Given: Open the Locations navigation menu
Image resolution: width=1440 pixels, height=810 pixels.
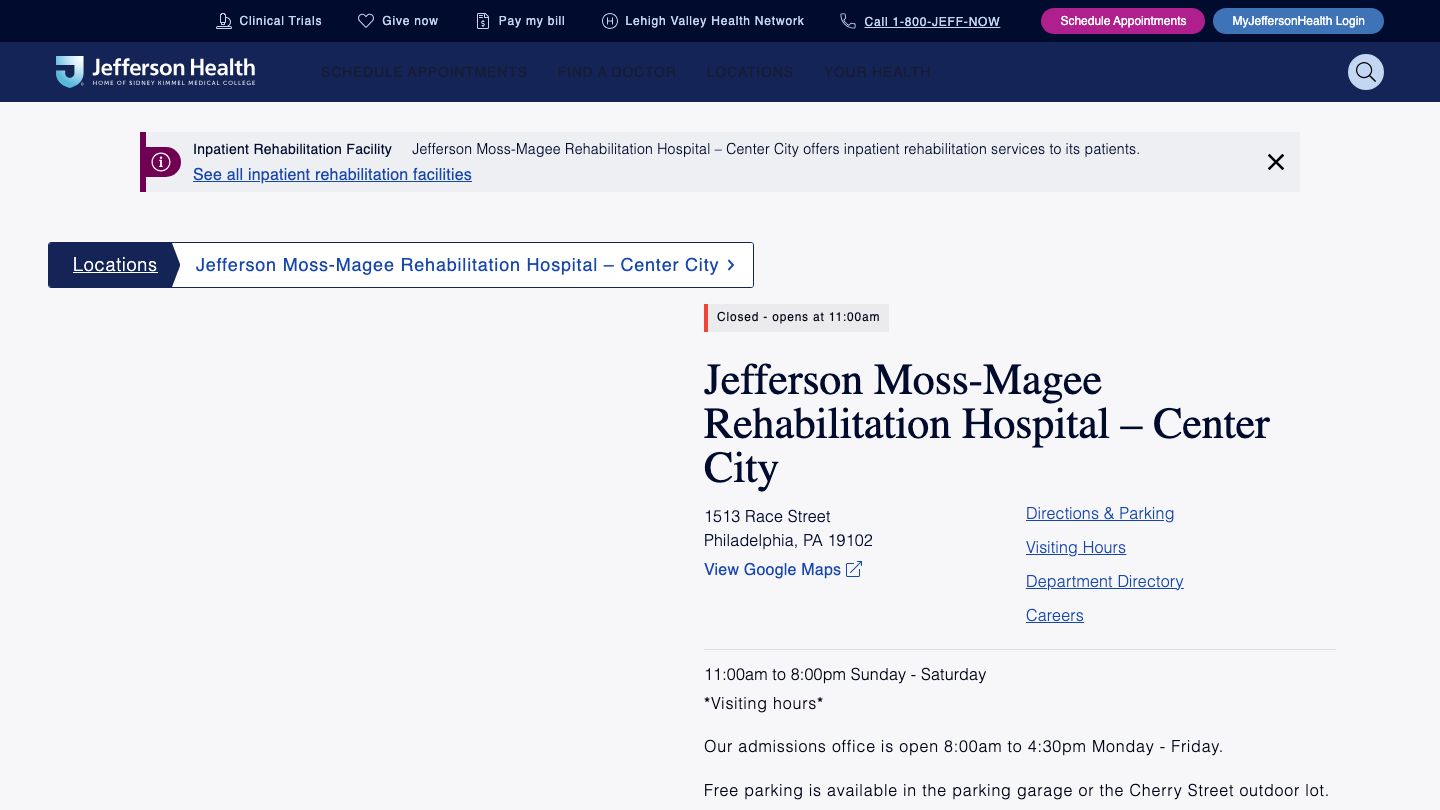Looking at the screenshot, I should 749,72.
